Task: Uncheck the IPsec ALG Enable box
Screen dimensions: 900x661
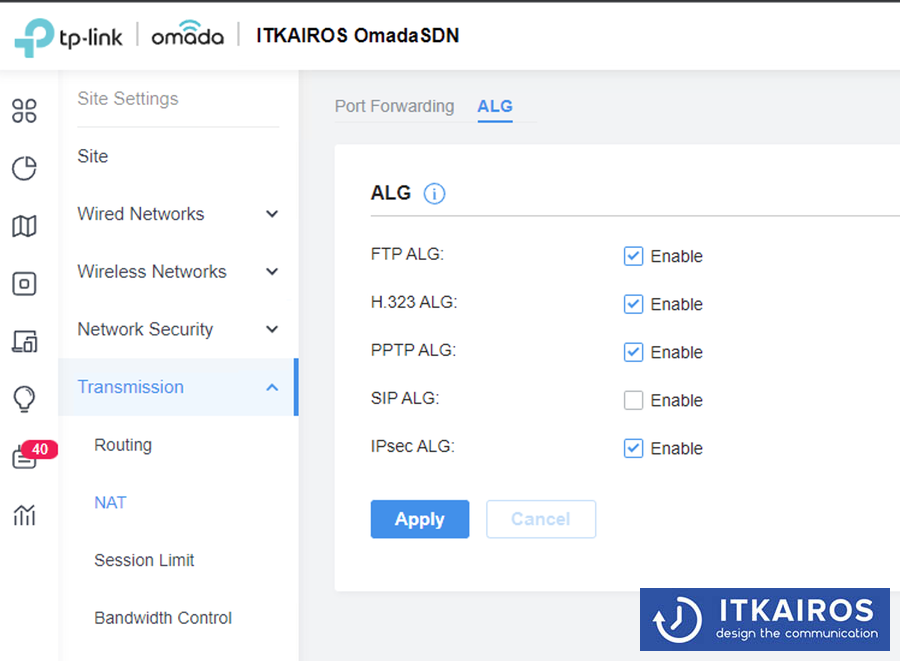Action: pyautogui.click(x=633, y=448)
